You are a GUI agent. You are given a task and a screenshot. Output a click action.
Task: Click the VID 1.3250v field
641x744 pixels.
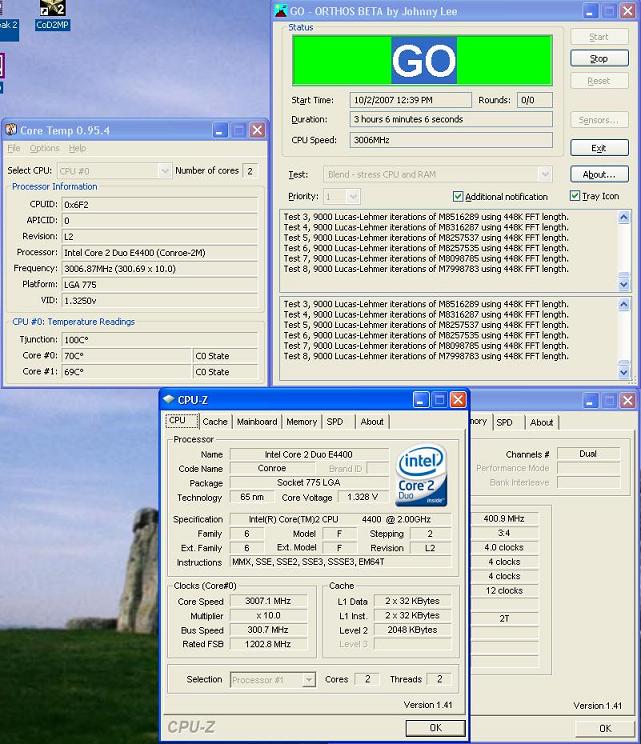(160, 301)
